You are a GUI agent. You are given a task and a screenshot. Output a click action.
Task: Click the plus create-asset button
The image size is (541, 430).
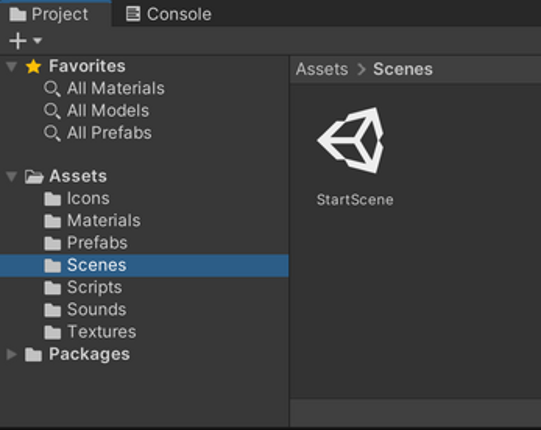point(18,41)
